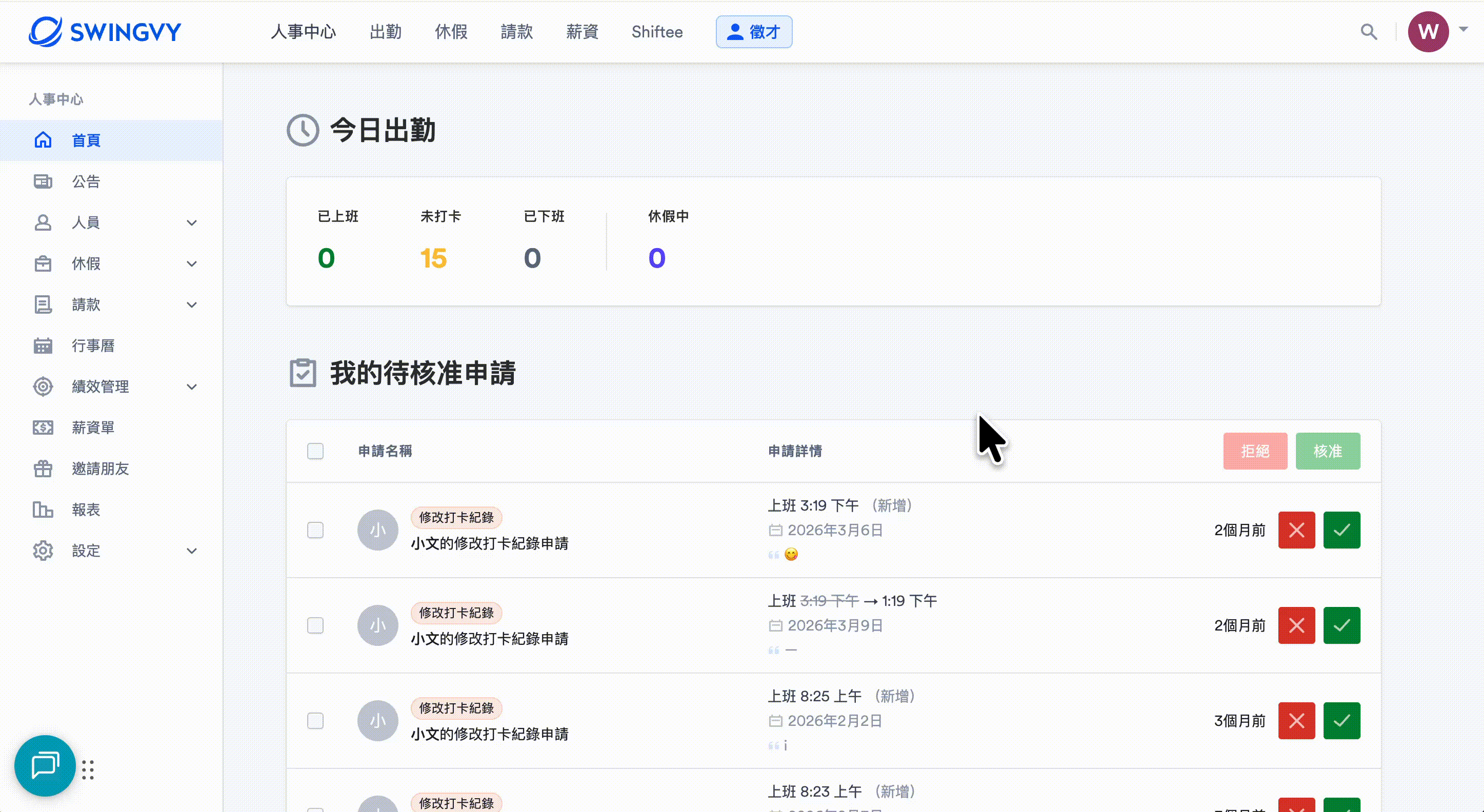
Task: Check the 2026年3月9日 request checkbox
Action: [x=315, y=625]
